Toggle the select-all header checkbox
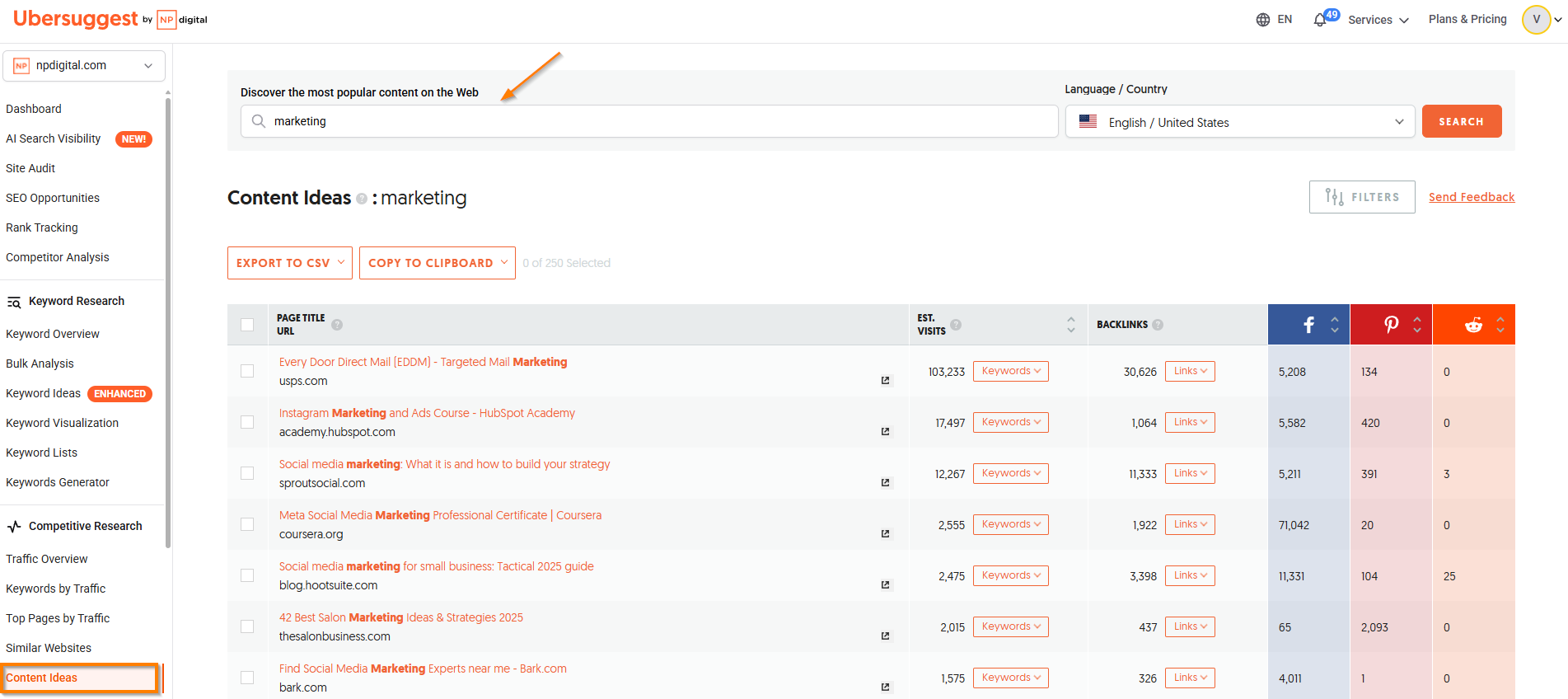The height and width of the screenshot is (699, 1568). click(x=247, y=325)
